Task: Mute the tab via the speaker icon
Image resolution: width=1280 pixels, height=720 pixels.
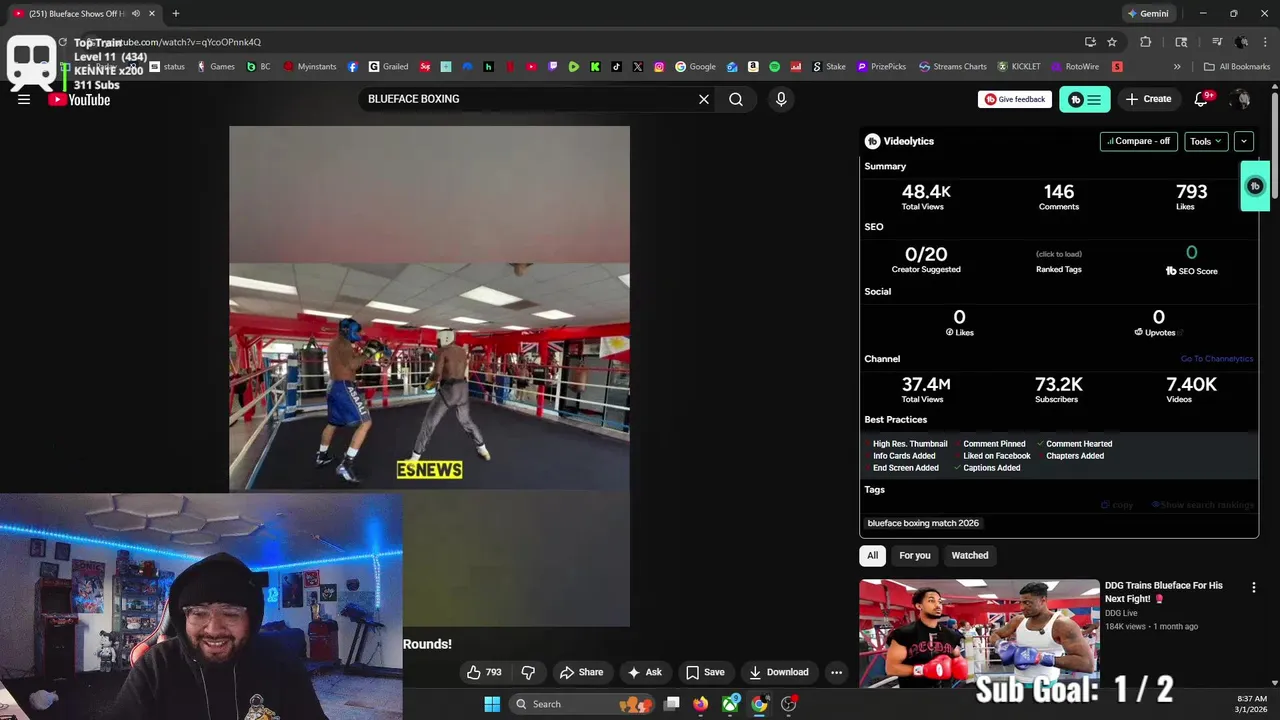Action: pos(136,14)
